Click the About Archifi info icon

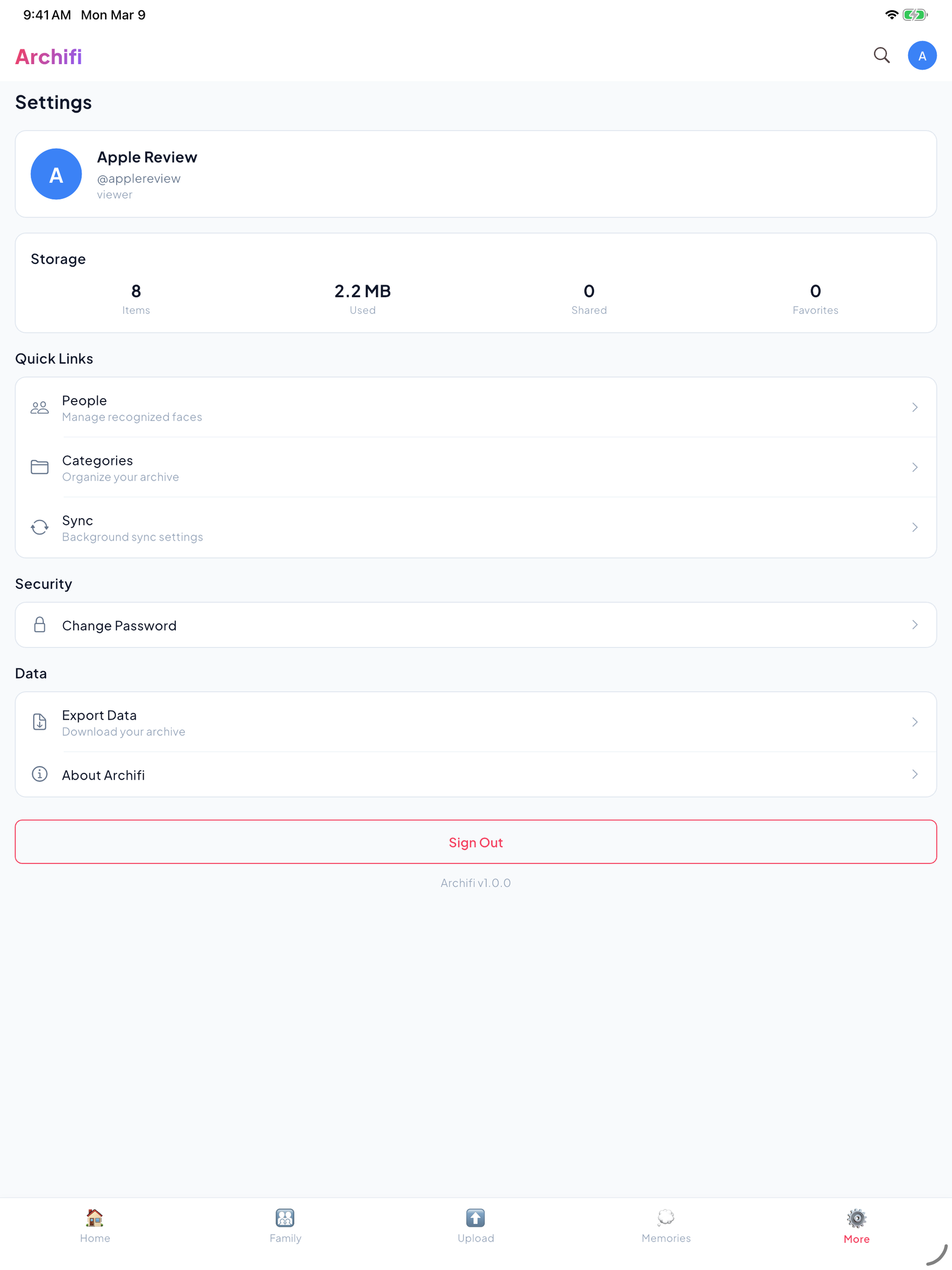pyautogui.click(x=40, y=774)
